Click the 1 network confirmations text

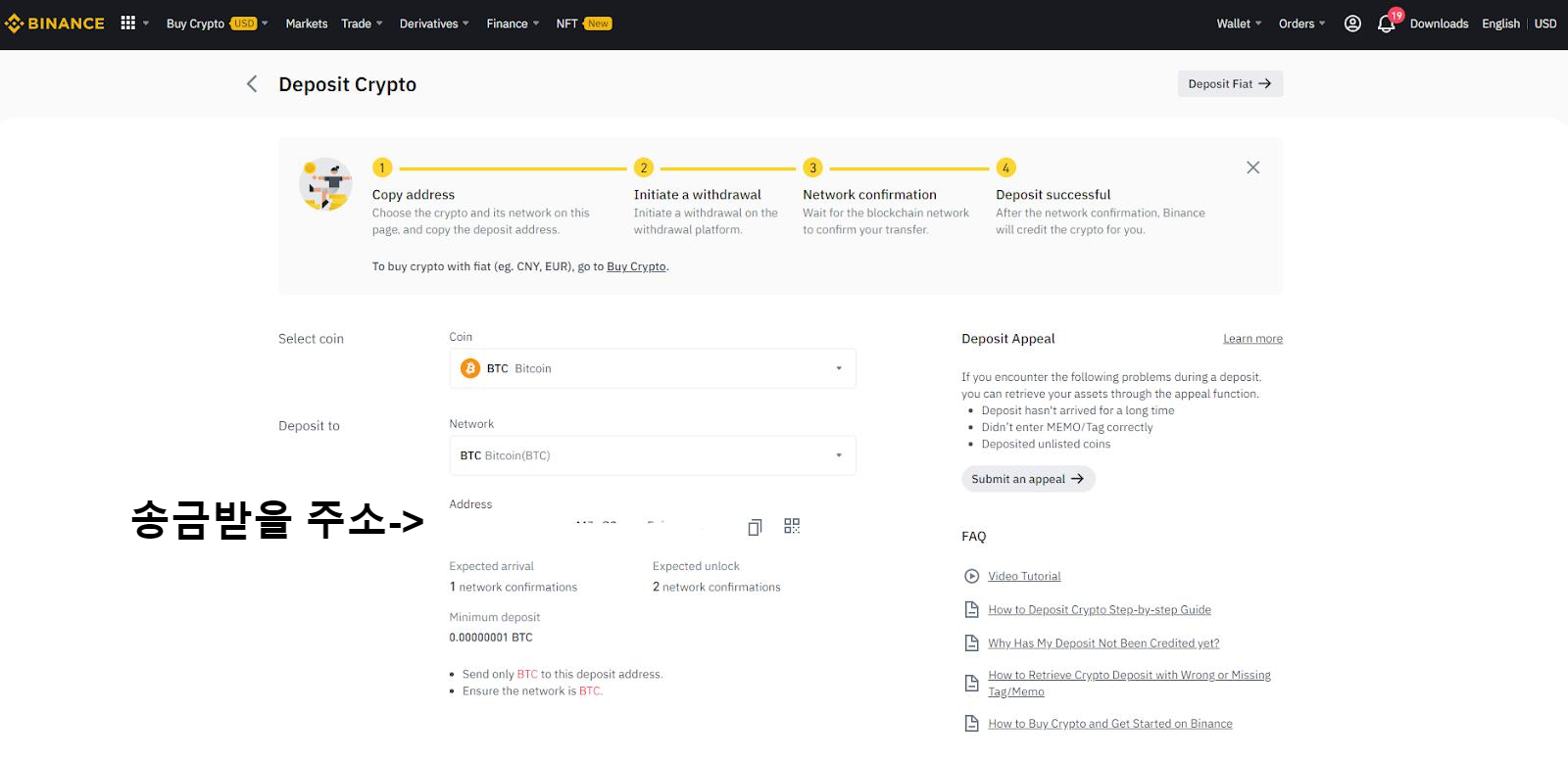514,587
